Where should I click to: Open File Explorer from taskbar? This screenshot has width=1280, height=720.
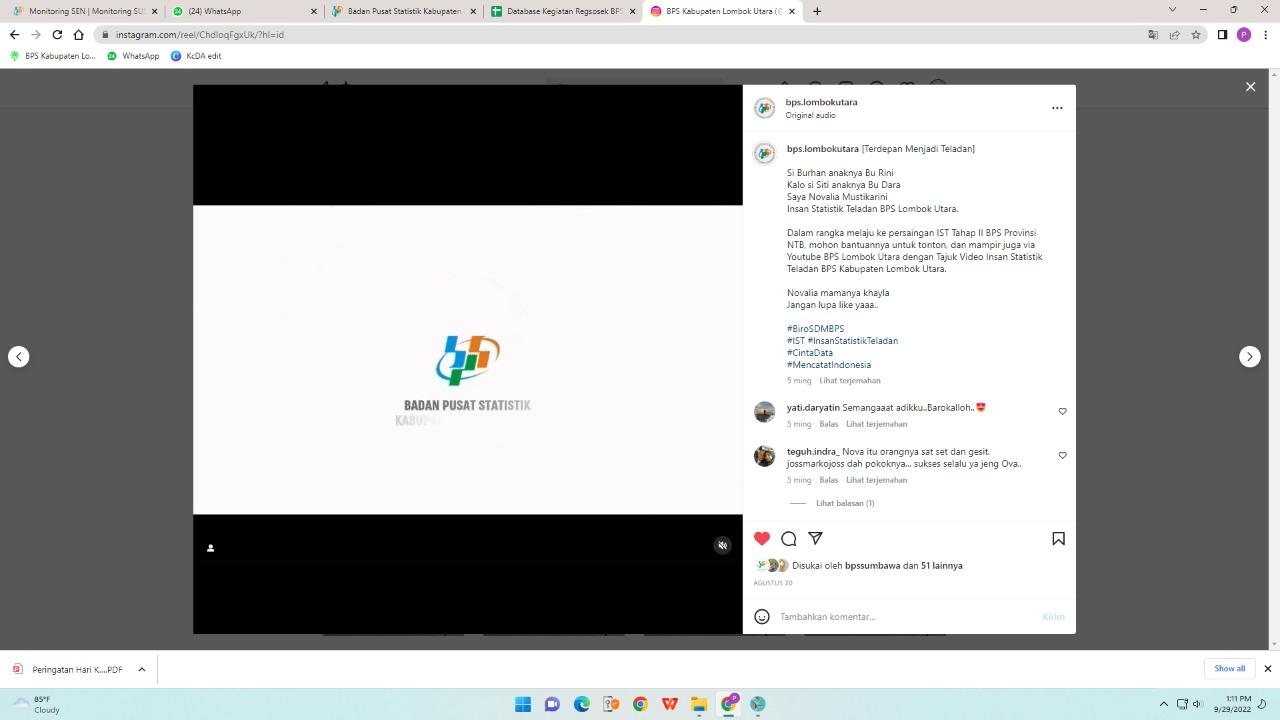(x=699, y=704)
